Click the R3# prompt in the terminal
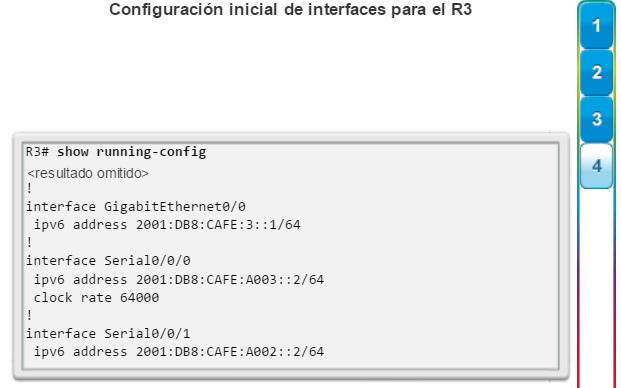 pos(38,152)
